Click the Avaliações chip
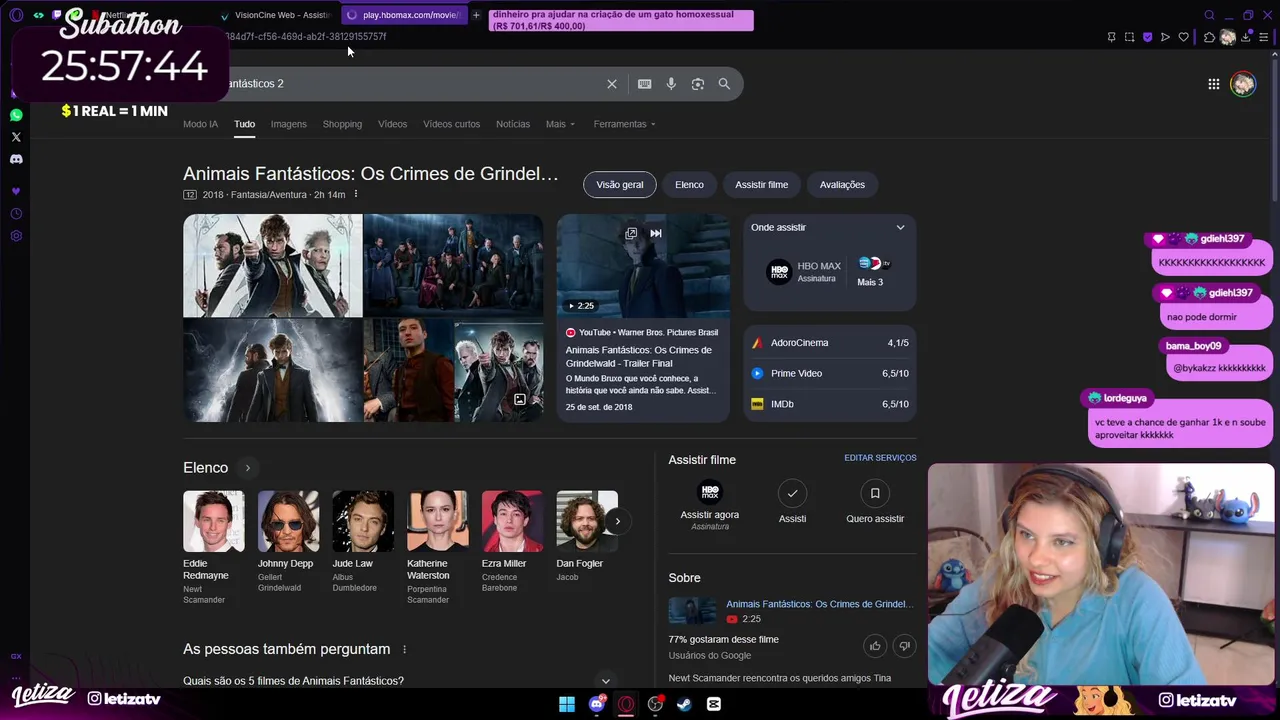Image resolution: width=1280 pixels, height=720 pixels. pyautogui.click(x=842, y=184)
